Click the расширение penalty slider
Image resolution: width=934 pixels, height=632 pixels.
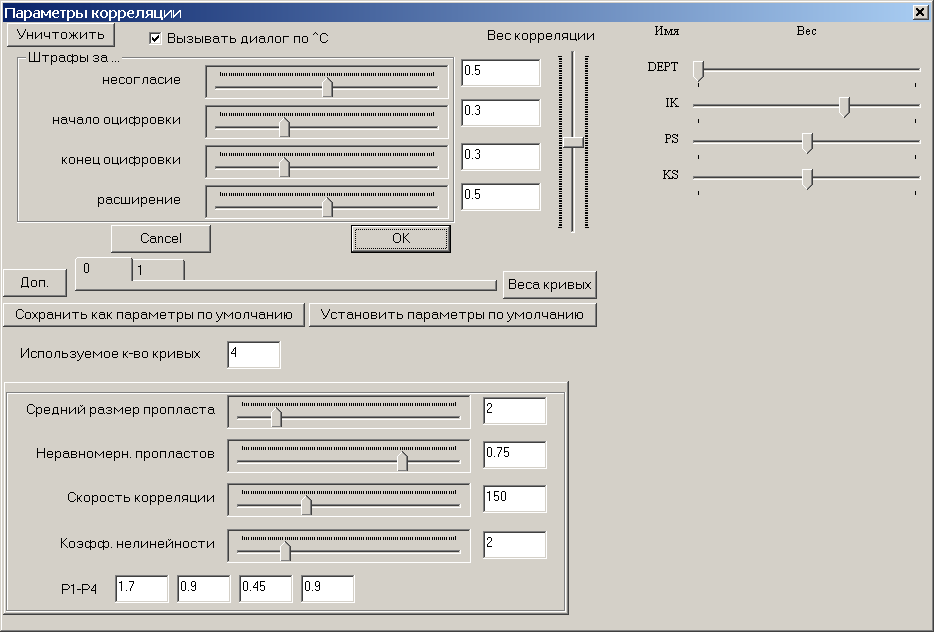point(327,201)
